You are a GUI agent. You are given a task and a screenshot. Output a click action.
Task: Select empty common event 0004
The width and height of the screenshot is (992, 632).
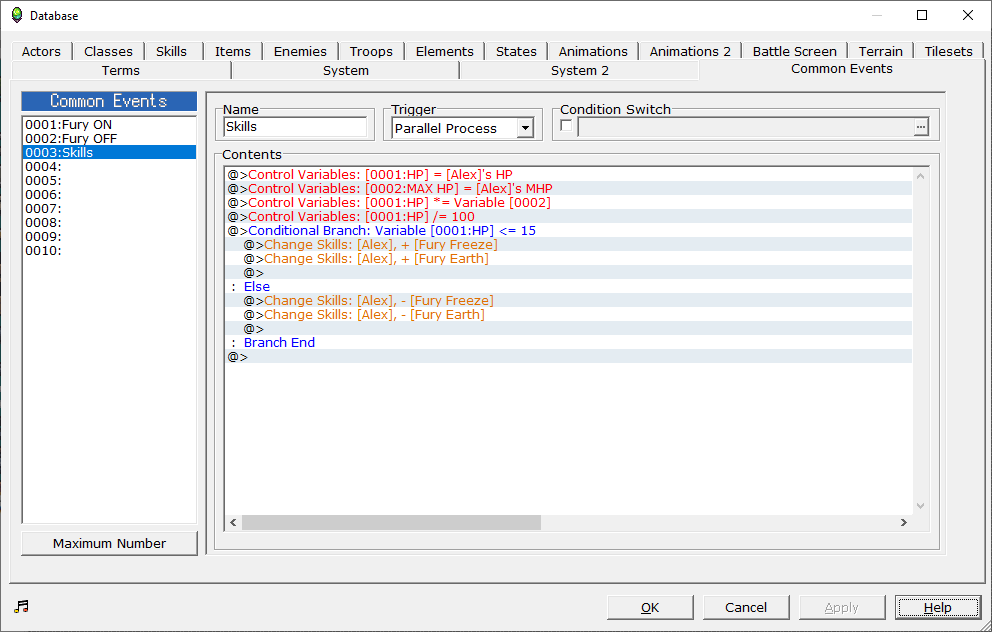click(109, 166)
